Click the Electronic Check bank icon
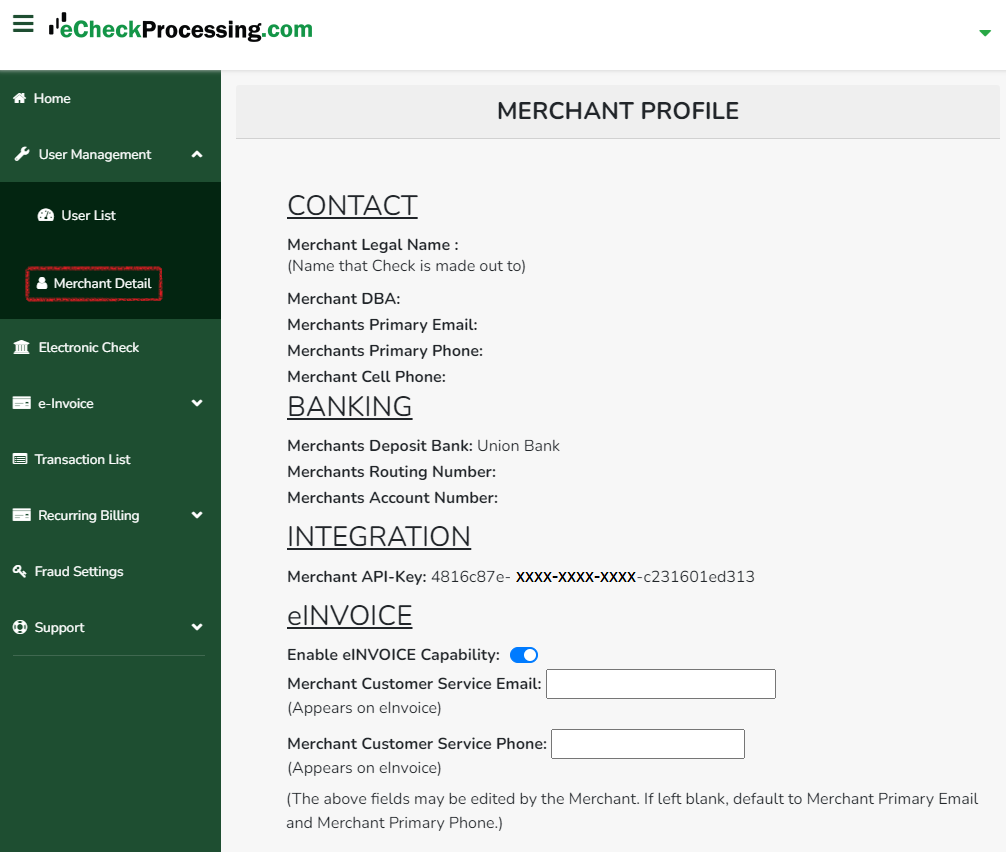The image size is (1006, 852). 22,347
